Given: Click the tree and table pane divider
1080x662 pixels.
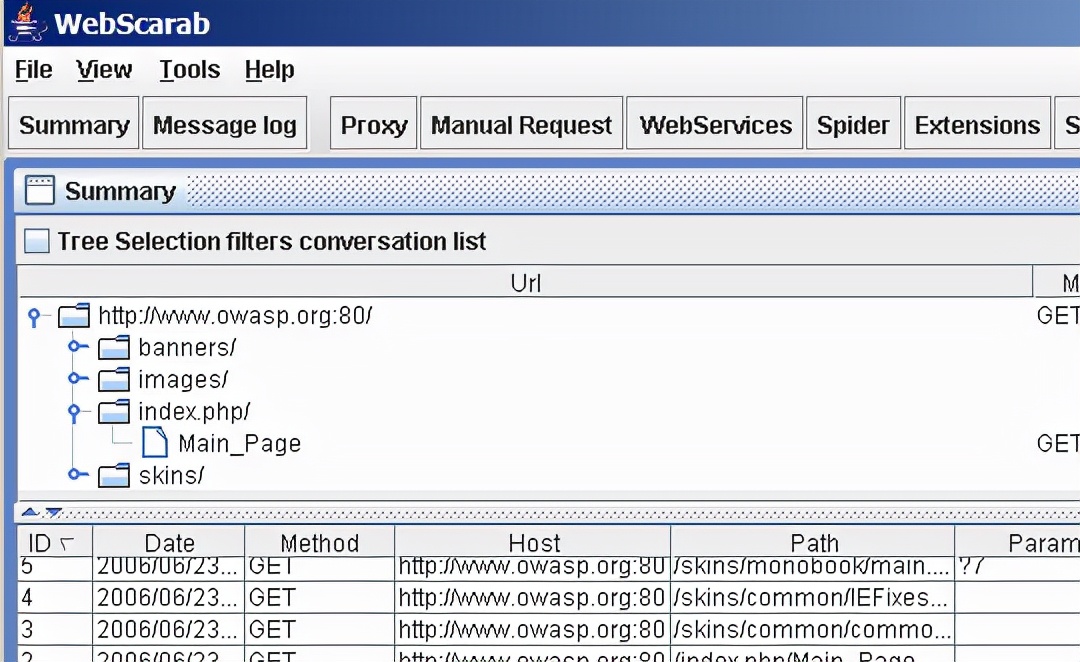Looking at the screenshot, I should (548, 512).
